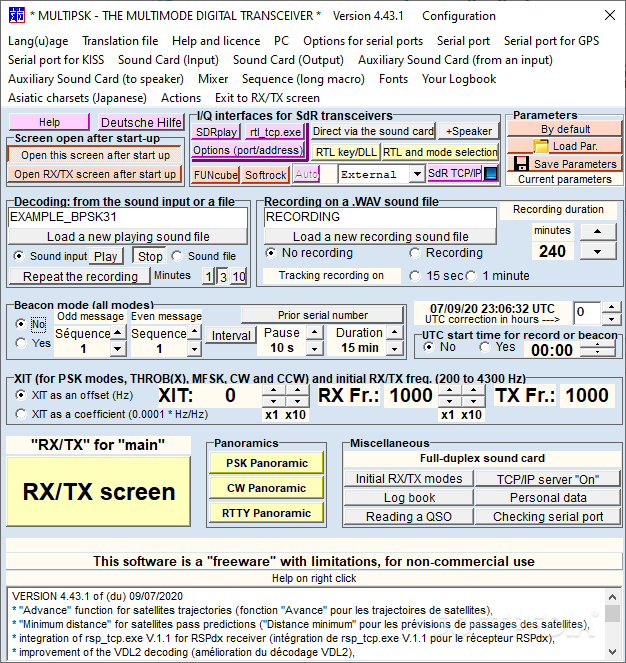Screen dimensions: 626x663
Task: Set repeat Minutes to 10
Action: tap(239, 277)
